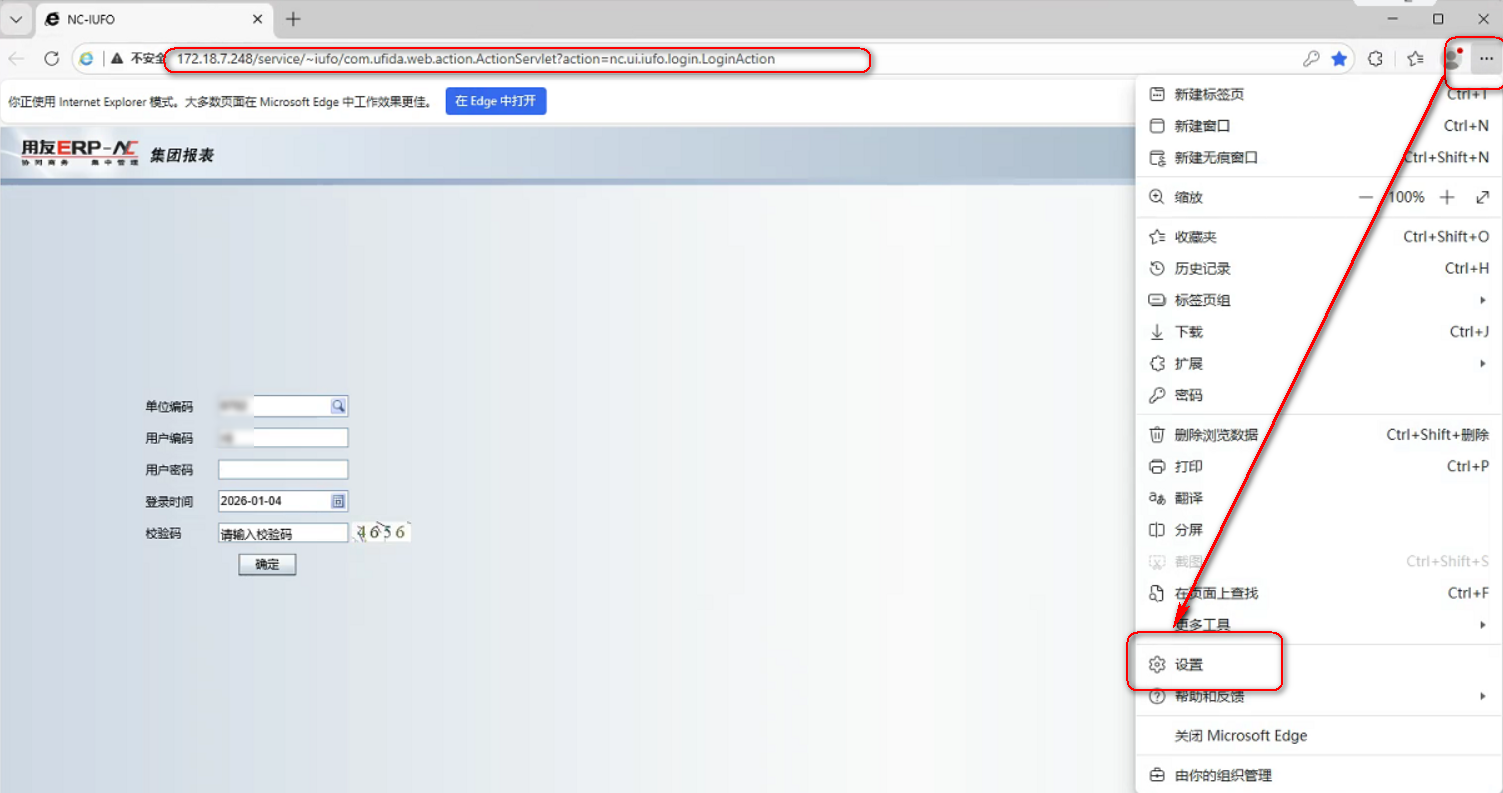Screen dimensions: 1503x793
Task: Open the extensions puzzle icon in toolbar
Action: tap(1375, 59)
